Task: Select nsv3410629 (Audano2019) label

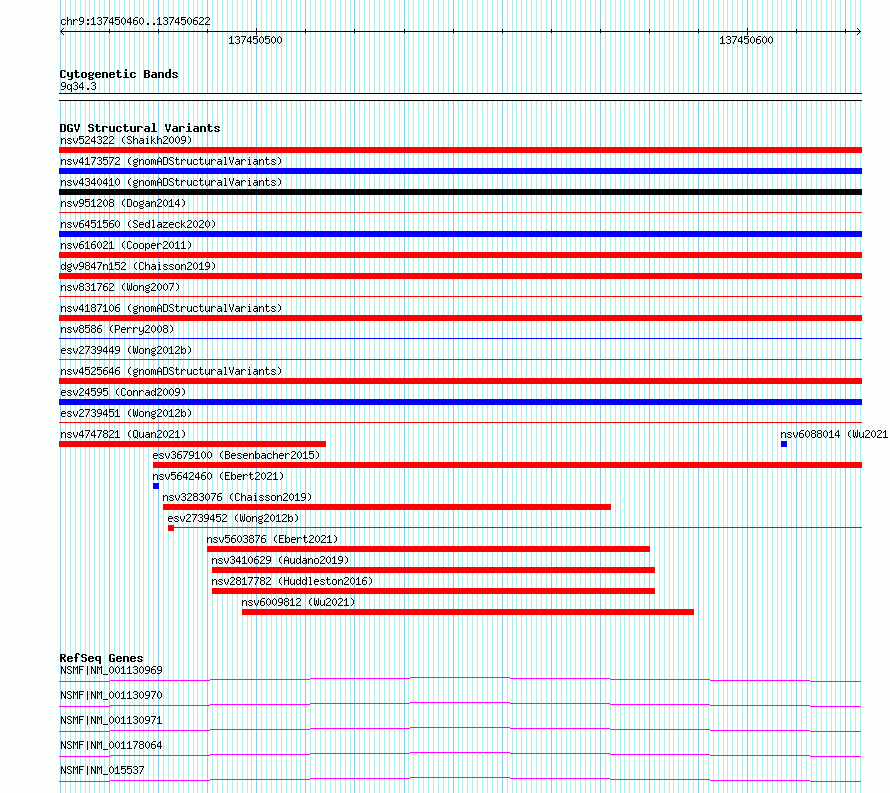Action: point(280,560)
